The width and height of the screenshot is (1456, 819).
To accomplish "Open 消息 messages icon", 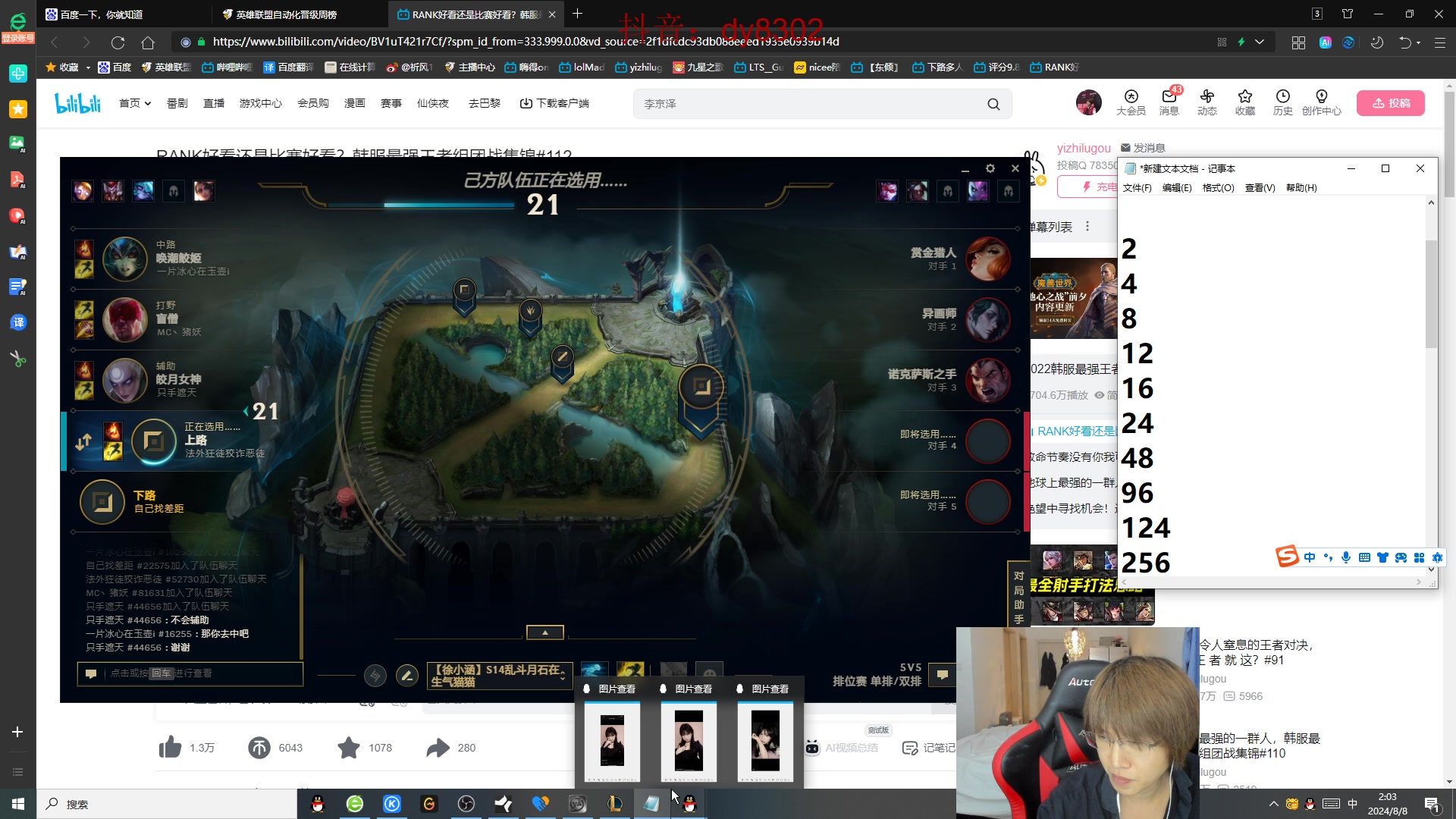I will [1169, 102].
